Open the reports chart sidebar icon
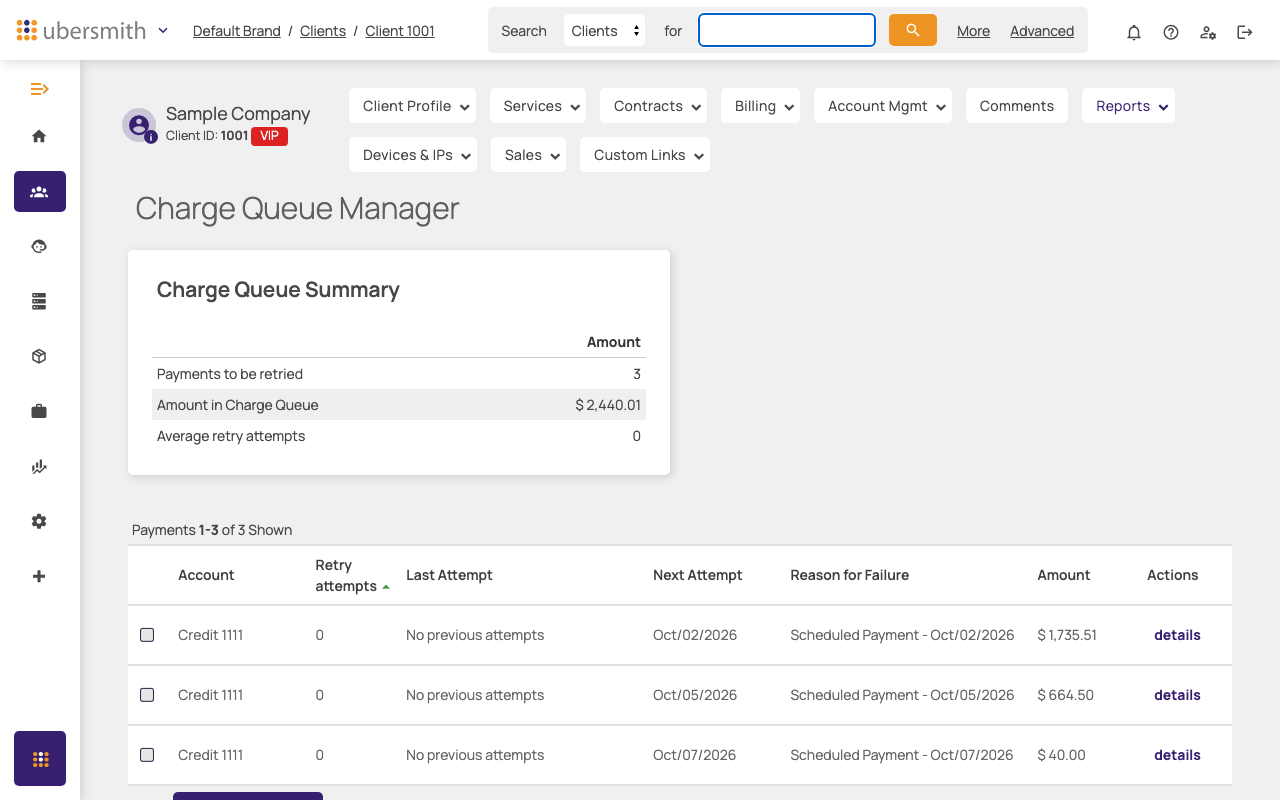Screen dimensions: 1280x800 click(39, 466)
